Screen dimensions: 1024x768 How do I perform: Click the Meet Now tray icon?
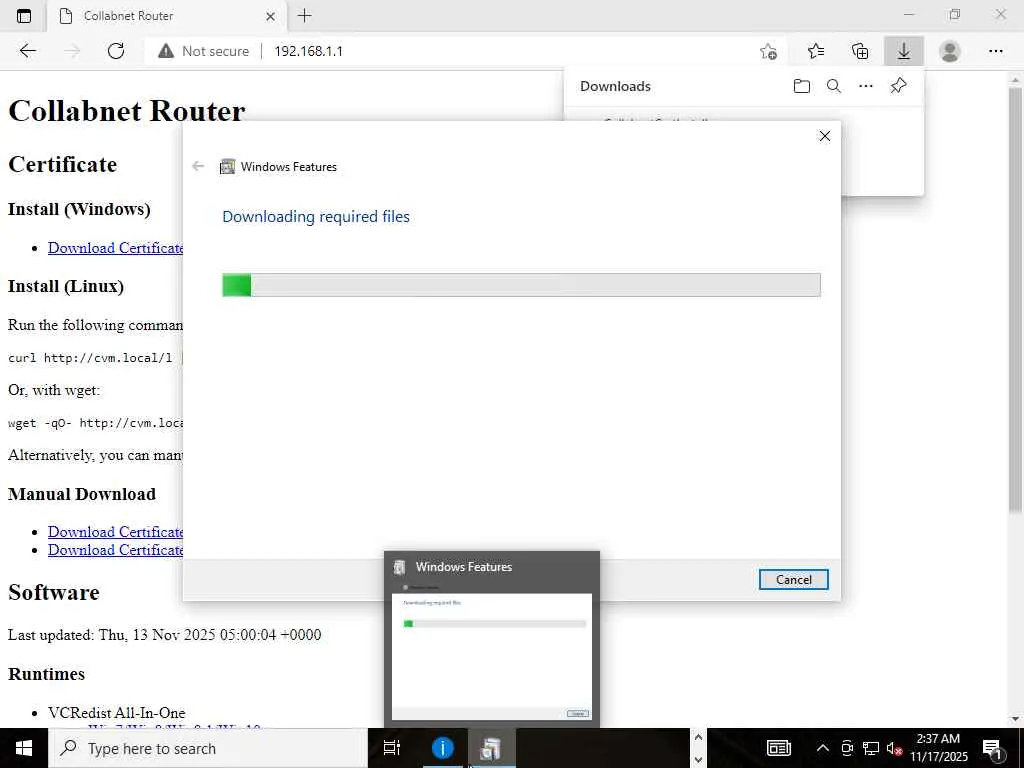tap(847, 748)
